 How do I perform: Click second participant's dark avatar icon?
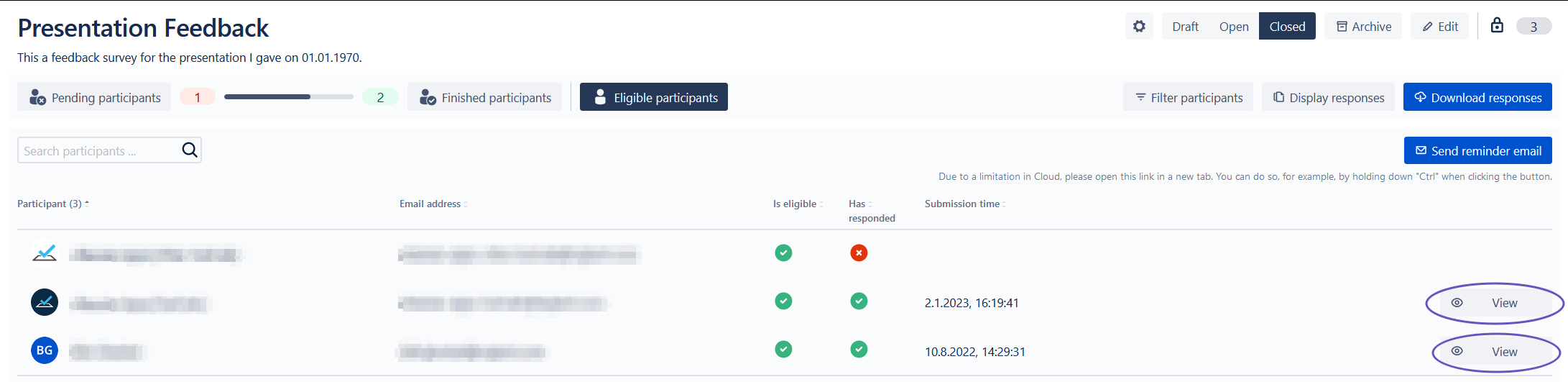[x=45, y=302]
